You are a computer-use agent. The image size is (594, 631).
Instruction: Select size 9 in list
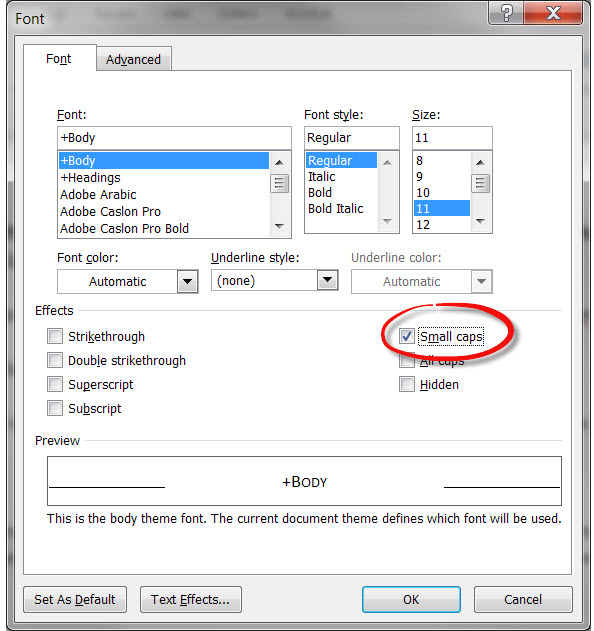pos(442,177)
